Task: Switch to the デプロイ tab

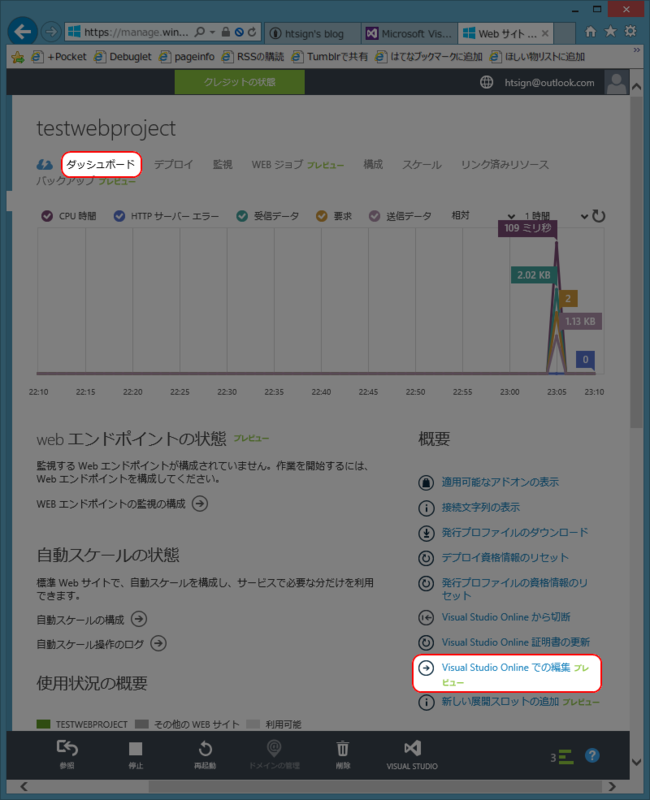Action: pos(173,164)
